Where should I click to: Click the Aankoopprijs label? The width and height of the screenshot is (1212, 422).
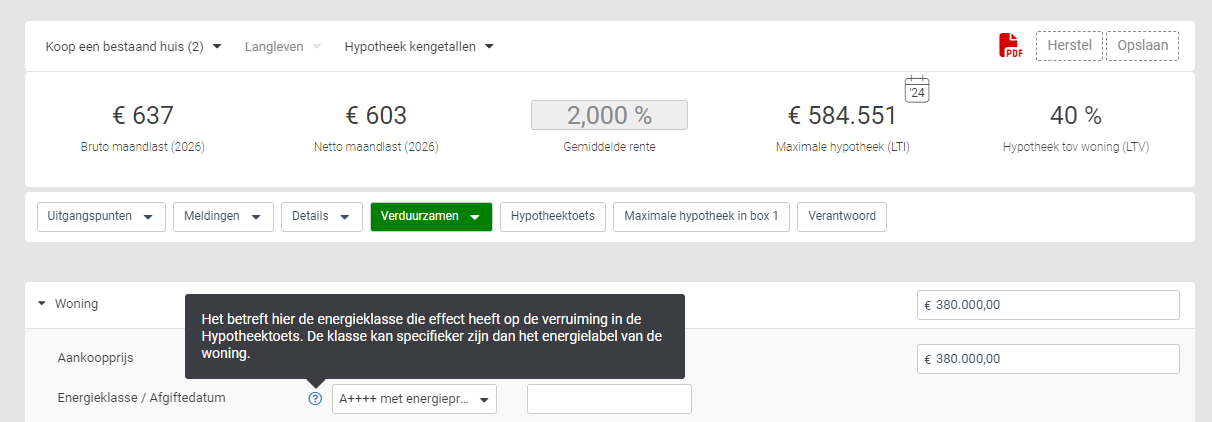pos(96,357)
